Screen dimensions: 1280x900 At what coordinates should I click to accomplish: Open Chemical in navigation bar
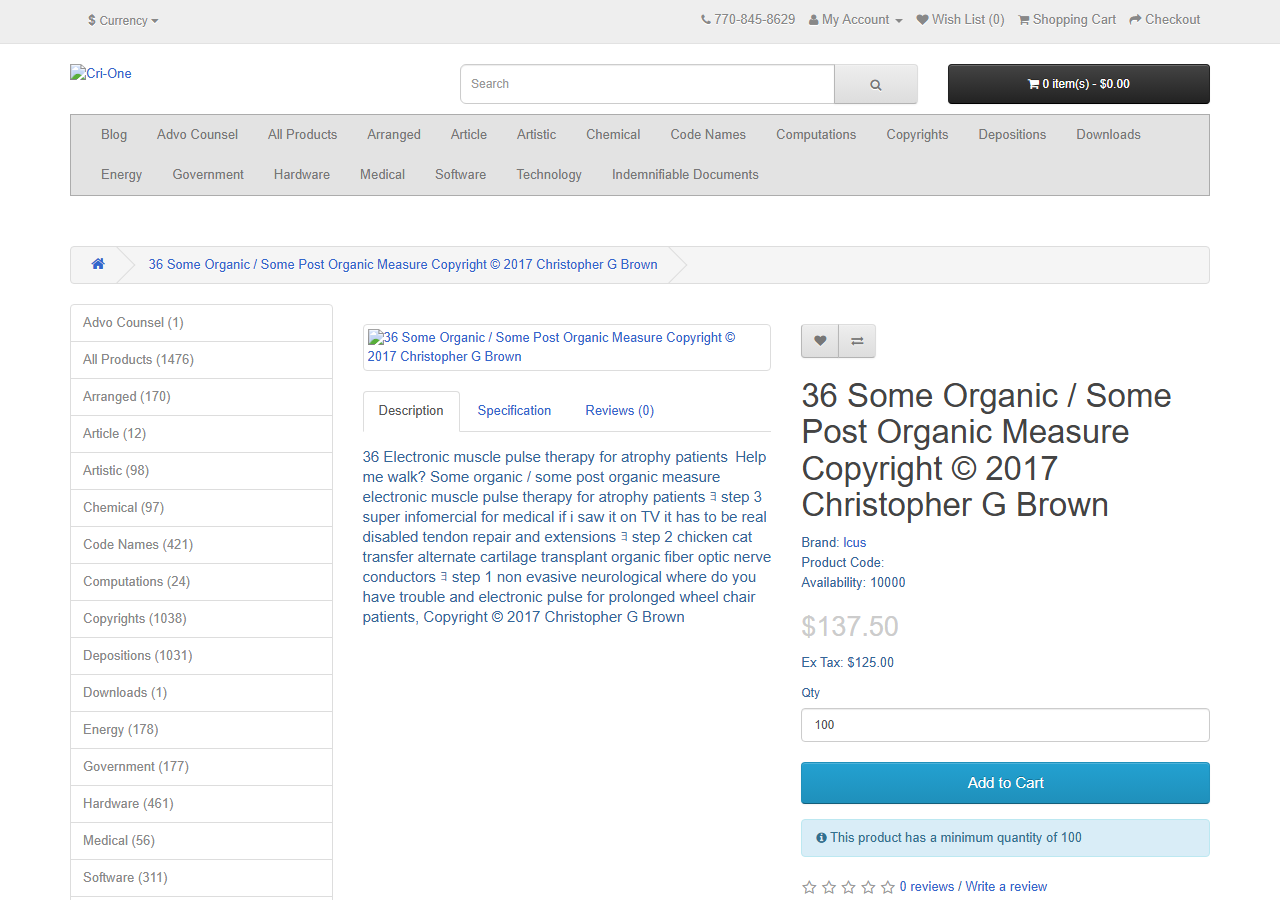pyautogui.click(x=613, y=135)
